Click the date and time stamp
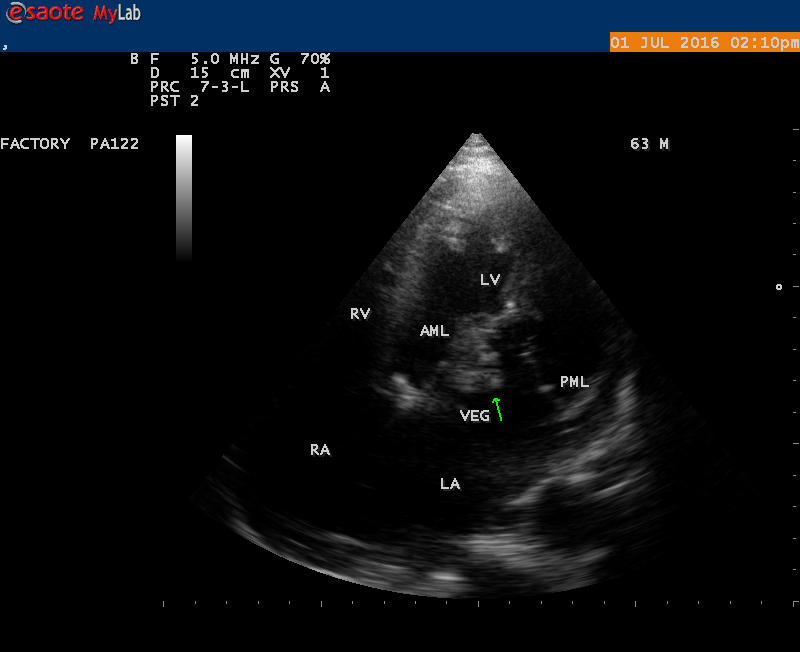The height and width of the screenshot is (652, 800). [x=704, y=43]
